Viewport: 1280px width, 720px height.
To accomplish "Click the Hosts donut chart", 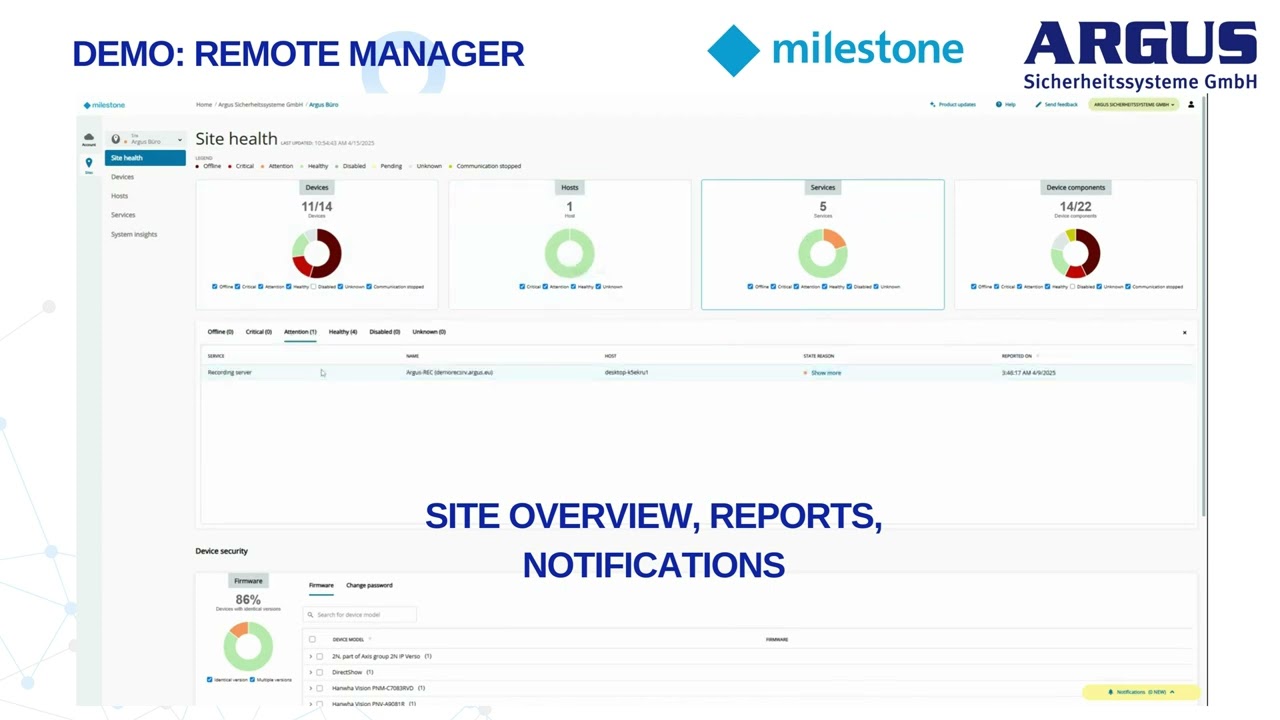I will 570,252.
